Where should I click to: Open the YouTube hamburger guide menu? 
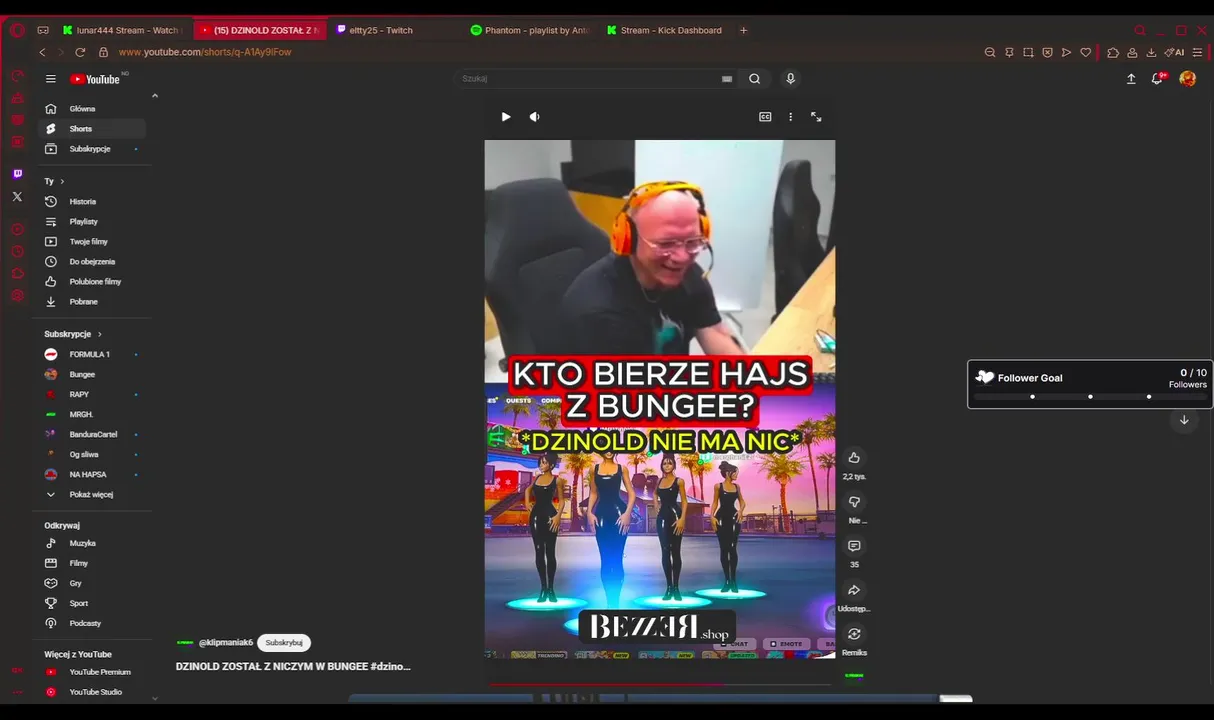51,79
